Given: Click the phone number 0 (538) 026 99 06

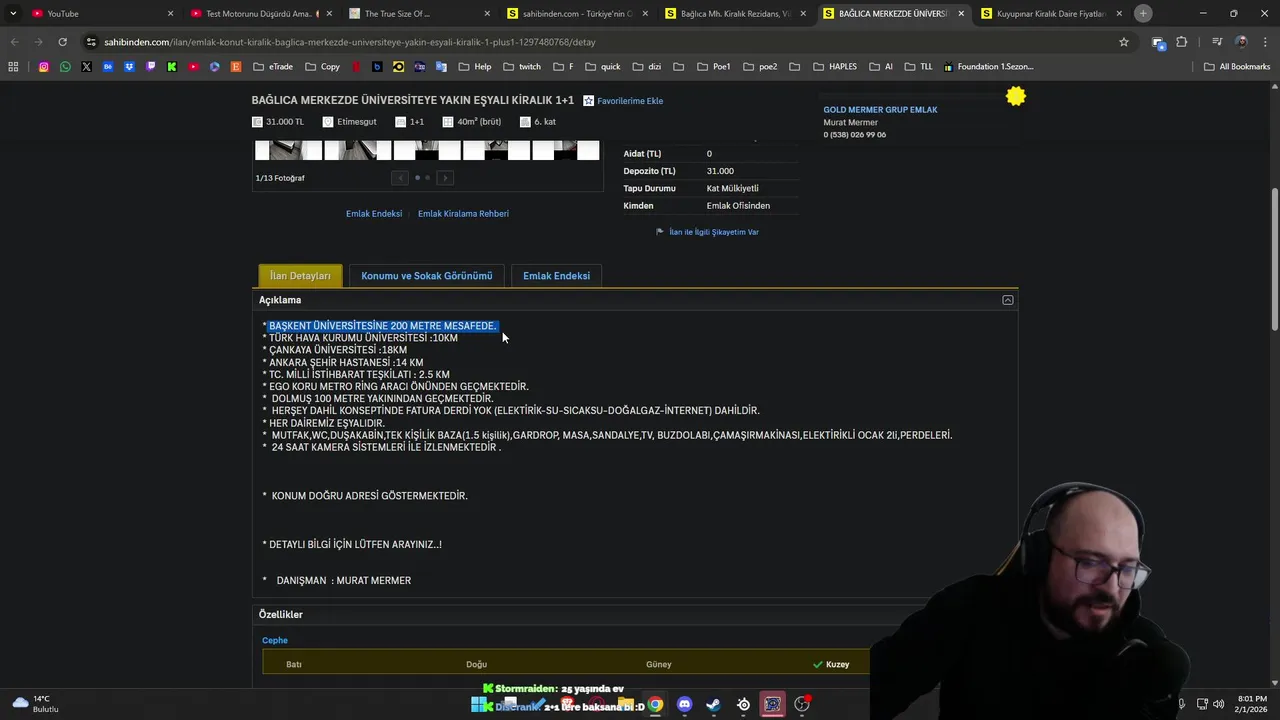Looking at the screenshot, I should point(854,135).
